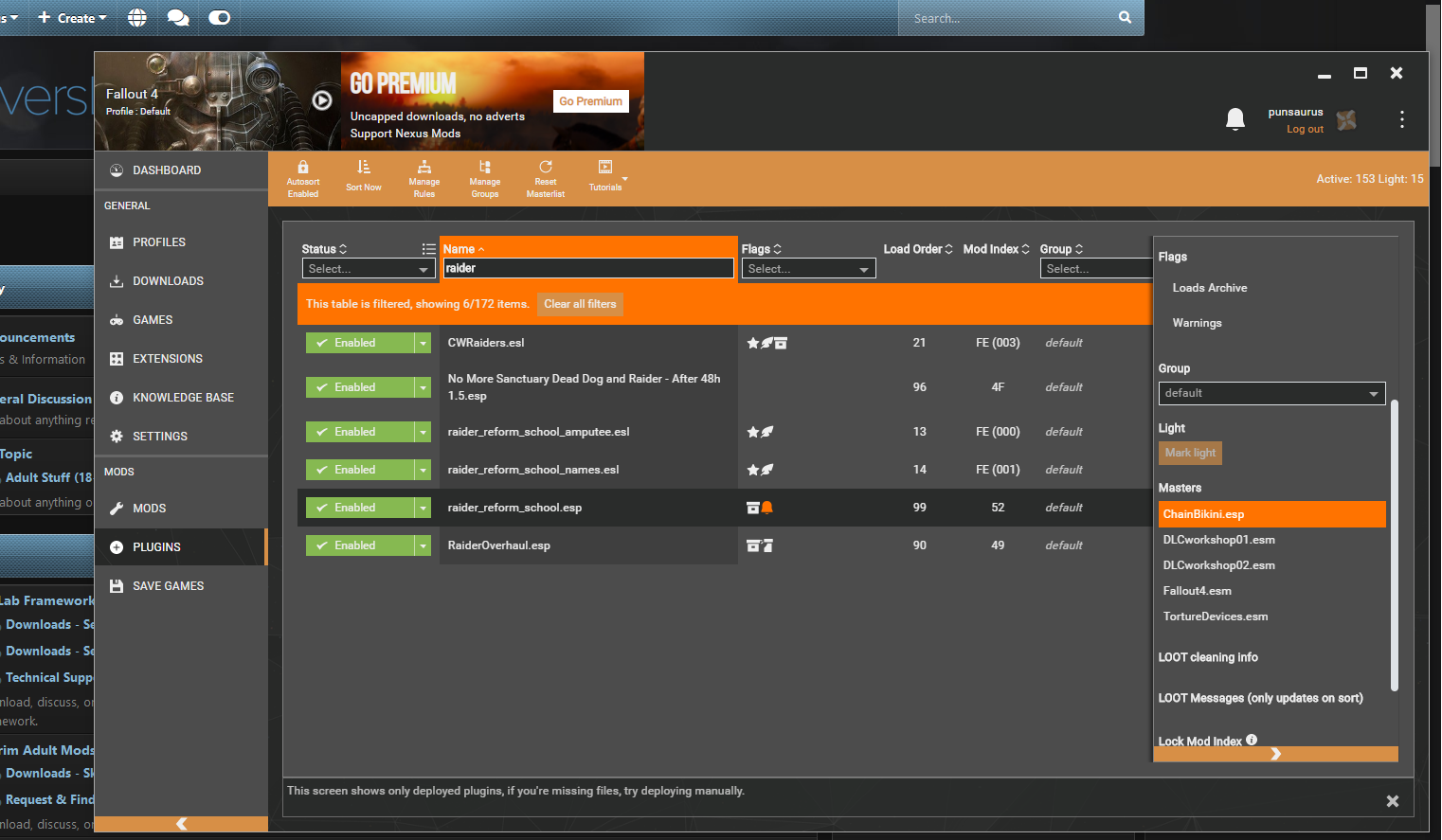Click the punsaurus user avatar

1346,120
